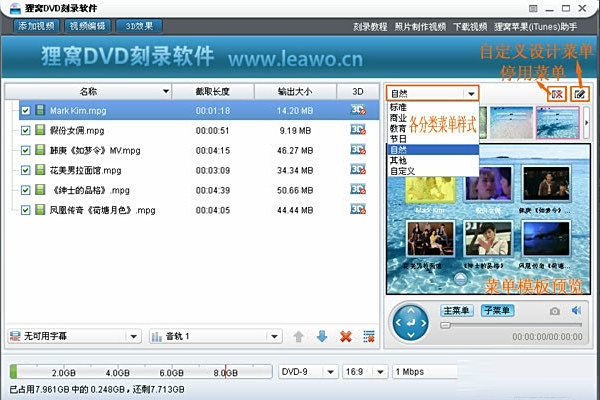Uncheck the Mark Kim.mpg checkbox

click(26, 111)
